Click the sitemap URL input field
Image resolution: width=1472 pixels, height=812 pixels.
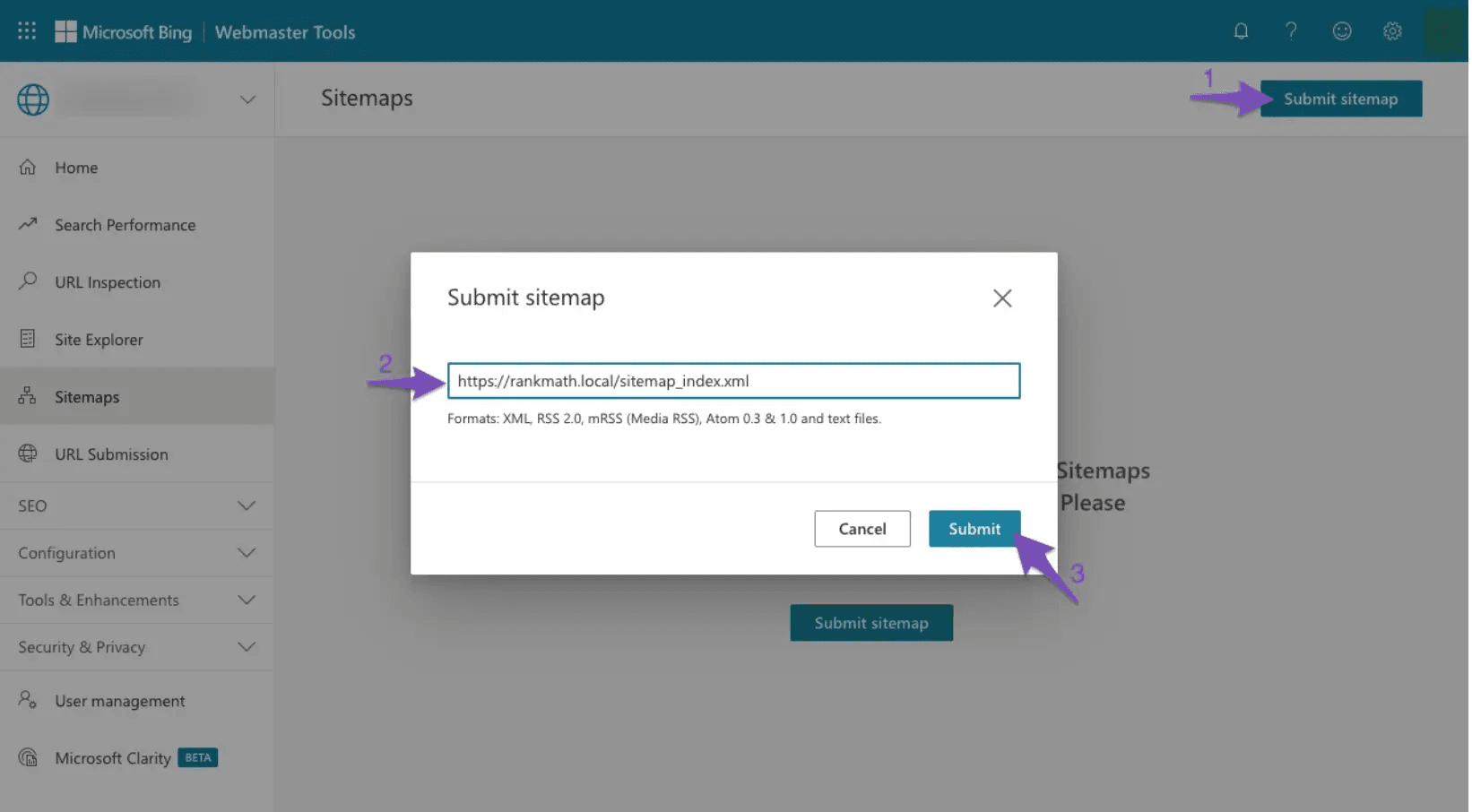click(733, 380)
